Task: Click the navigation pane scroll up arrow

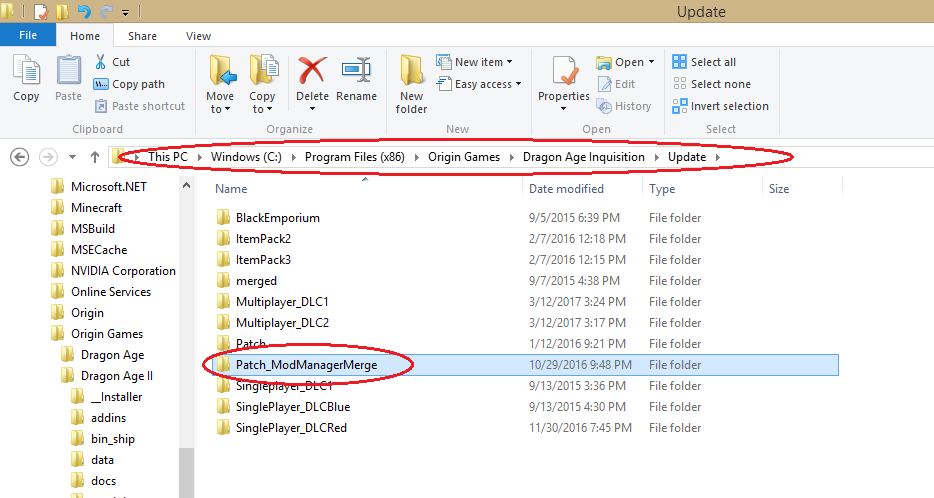Action: coord(186,185)
